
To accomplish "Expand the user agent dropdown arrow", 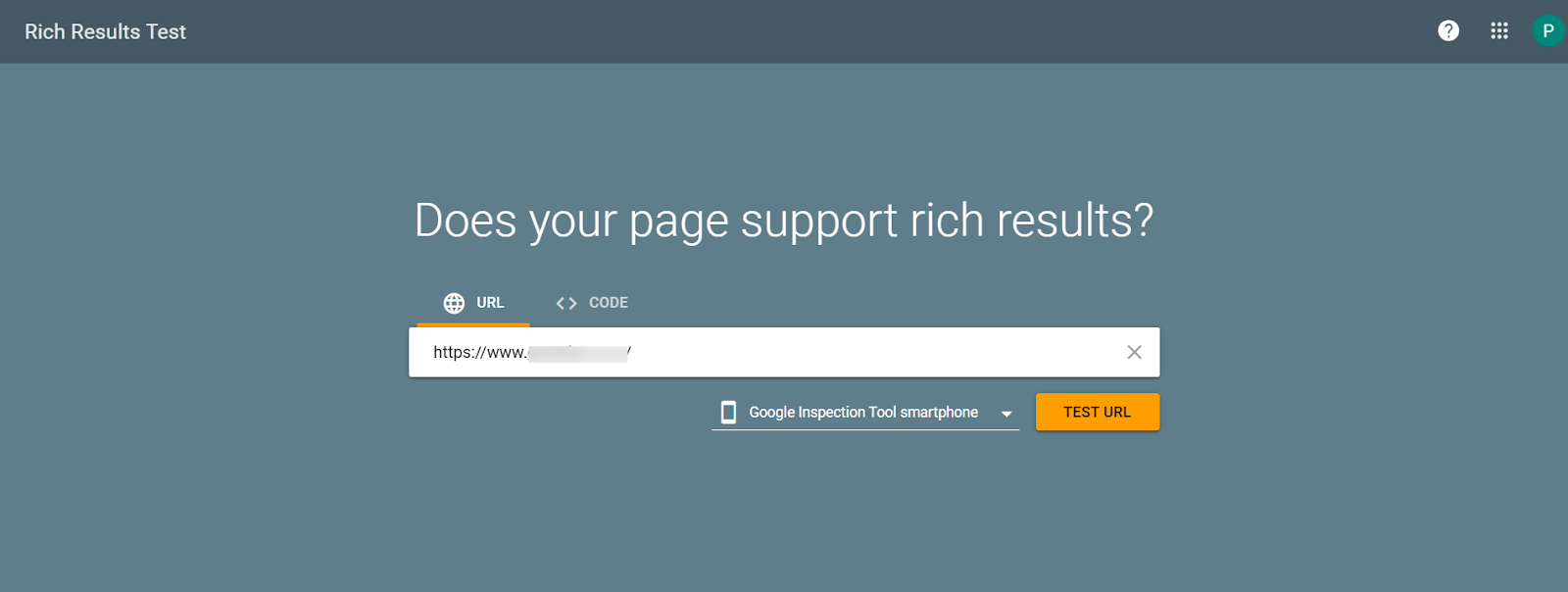I will tap(1006, 414).
